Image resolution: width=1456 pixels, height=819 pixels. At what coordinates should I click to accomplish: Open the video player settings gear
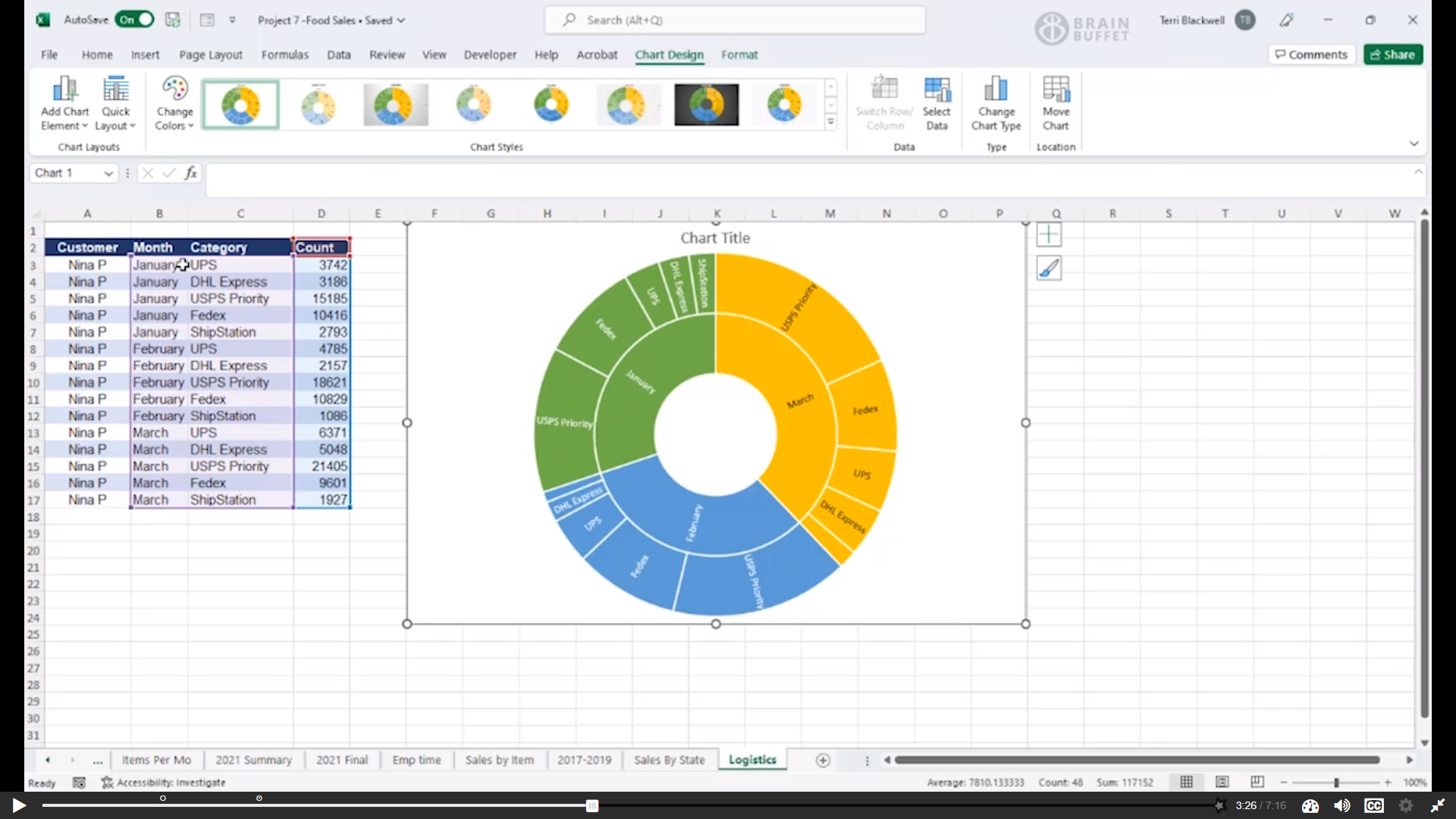[1405, 806]
